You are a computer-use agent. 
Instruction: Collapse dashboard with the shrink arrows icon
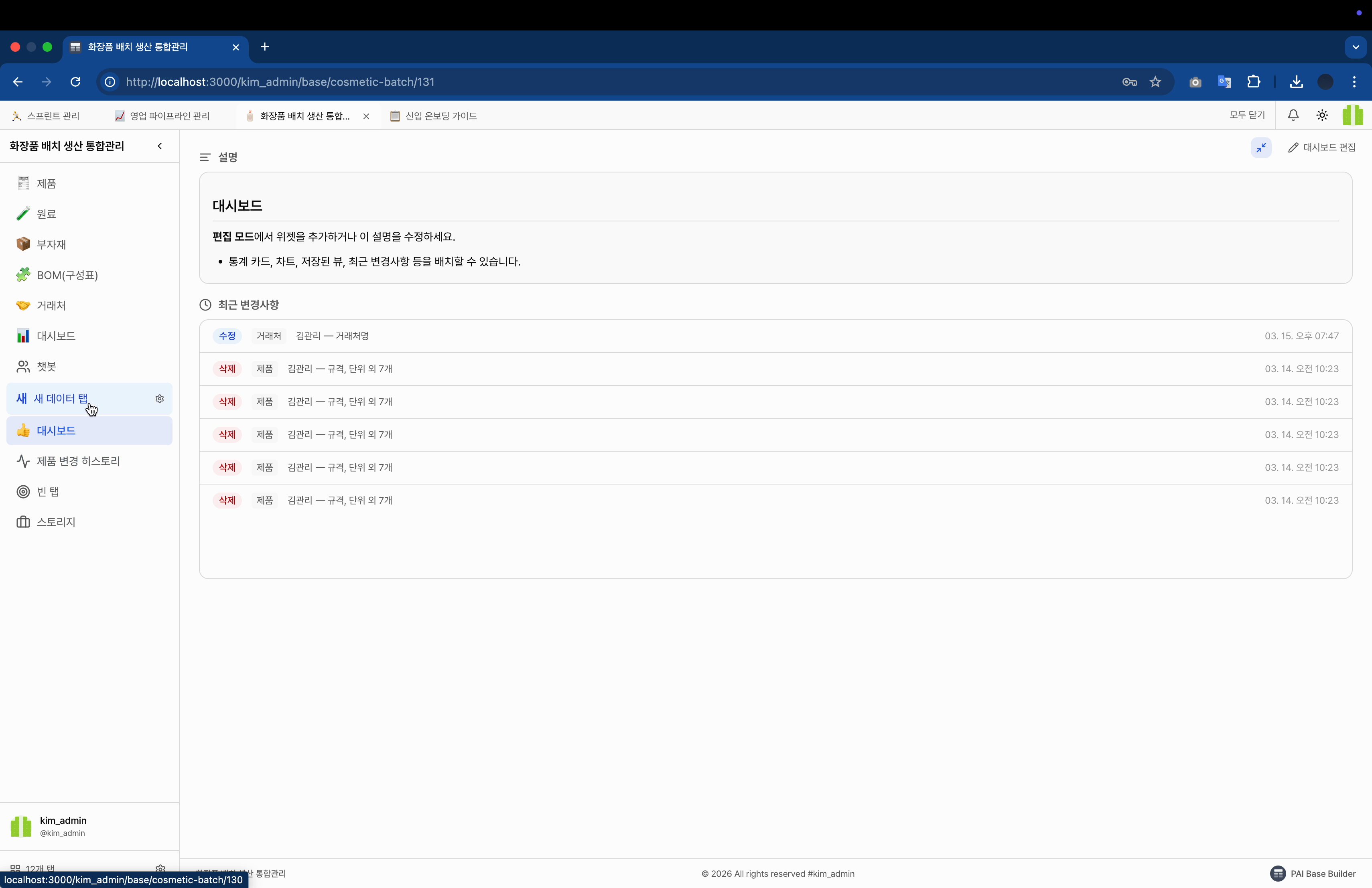(x=1261, y=148)
